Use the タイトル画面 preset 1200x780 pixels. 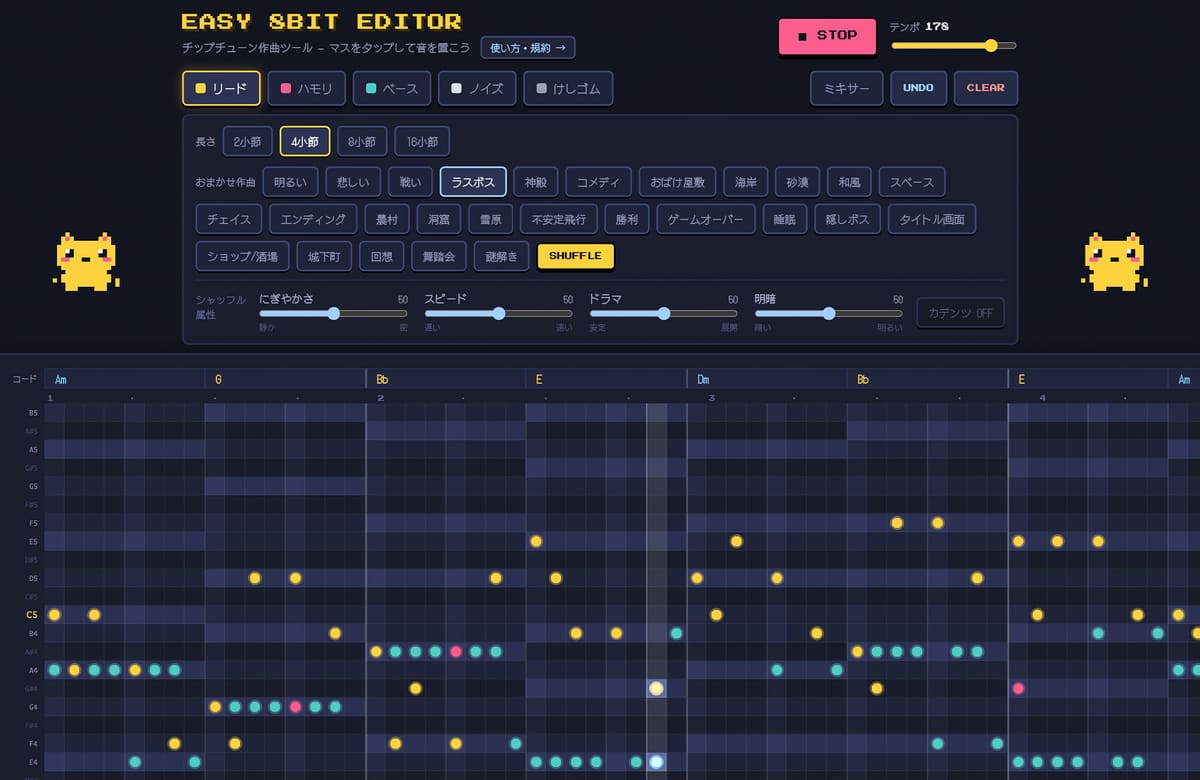pos(931,219)
